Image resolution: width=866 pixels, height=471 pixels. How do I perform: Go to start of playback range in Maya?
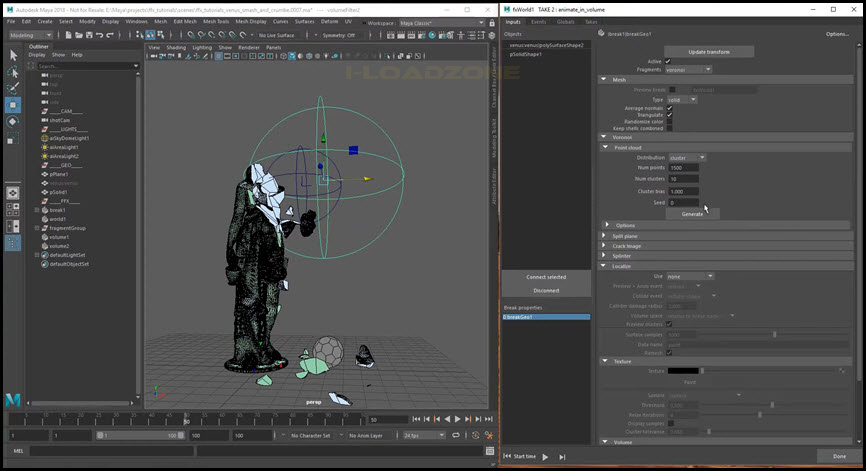pos(416,420)
